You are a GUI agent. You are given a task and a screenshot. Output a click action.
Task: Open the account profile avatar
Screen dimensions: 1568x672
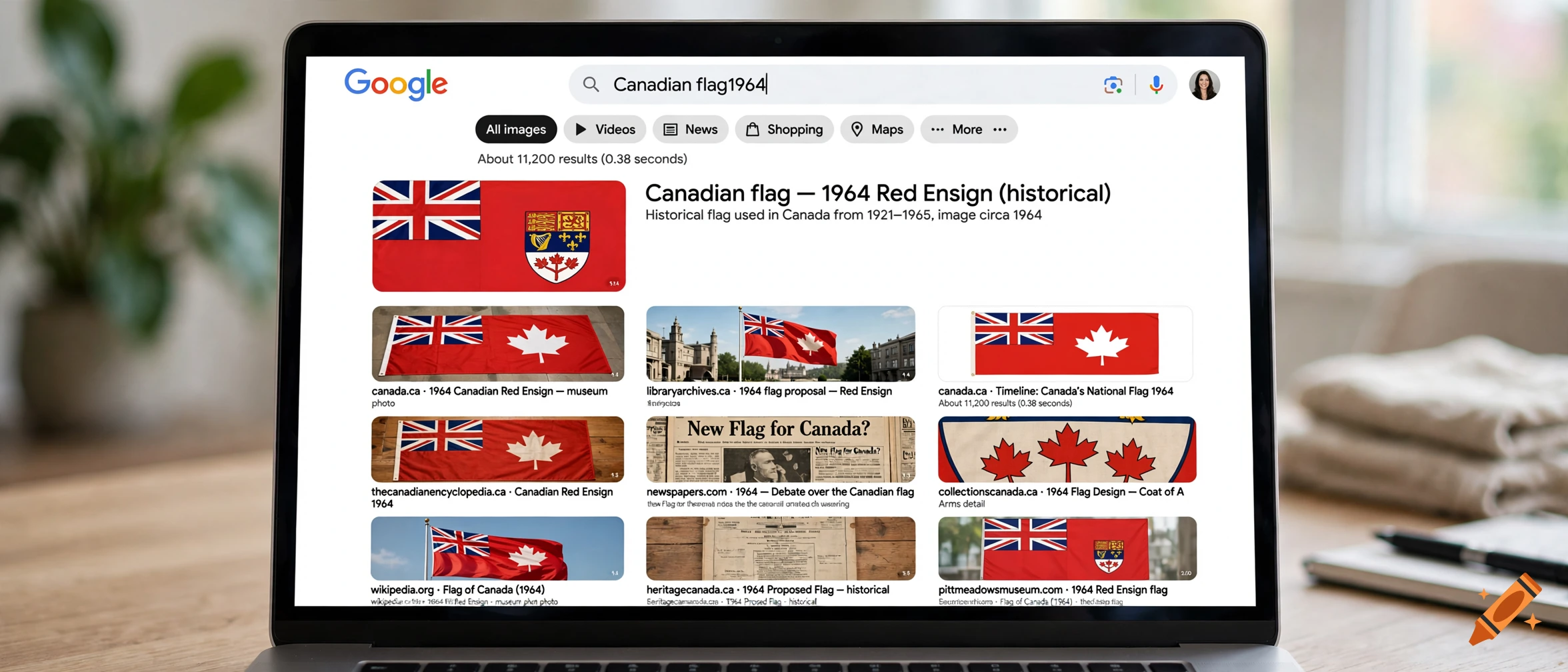click(1204, 85)
